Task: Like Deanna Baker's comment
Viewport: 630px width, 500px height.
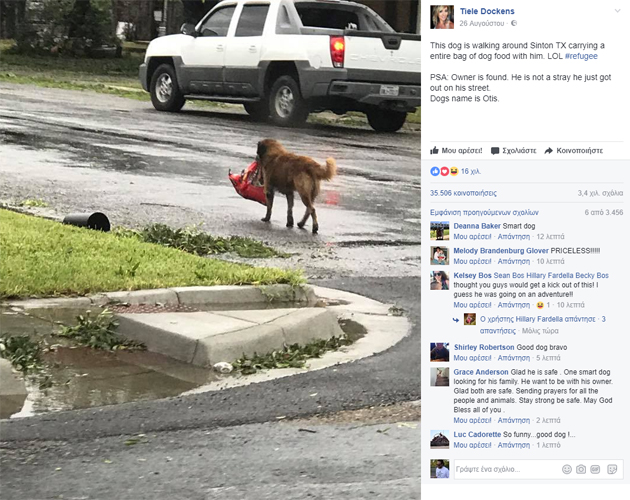Action: pyautogui.click(x=472, y=237)
